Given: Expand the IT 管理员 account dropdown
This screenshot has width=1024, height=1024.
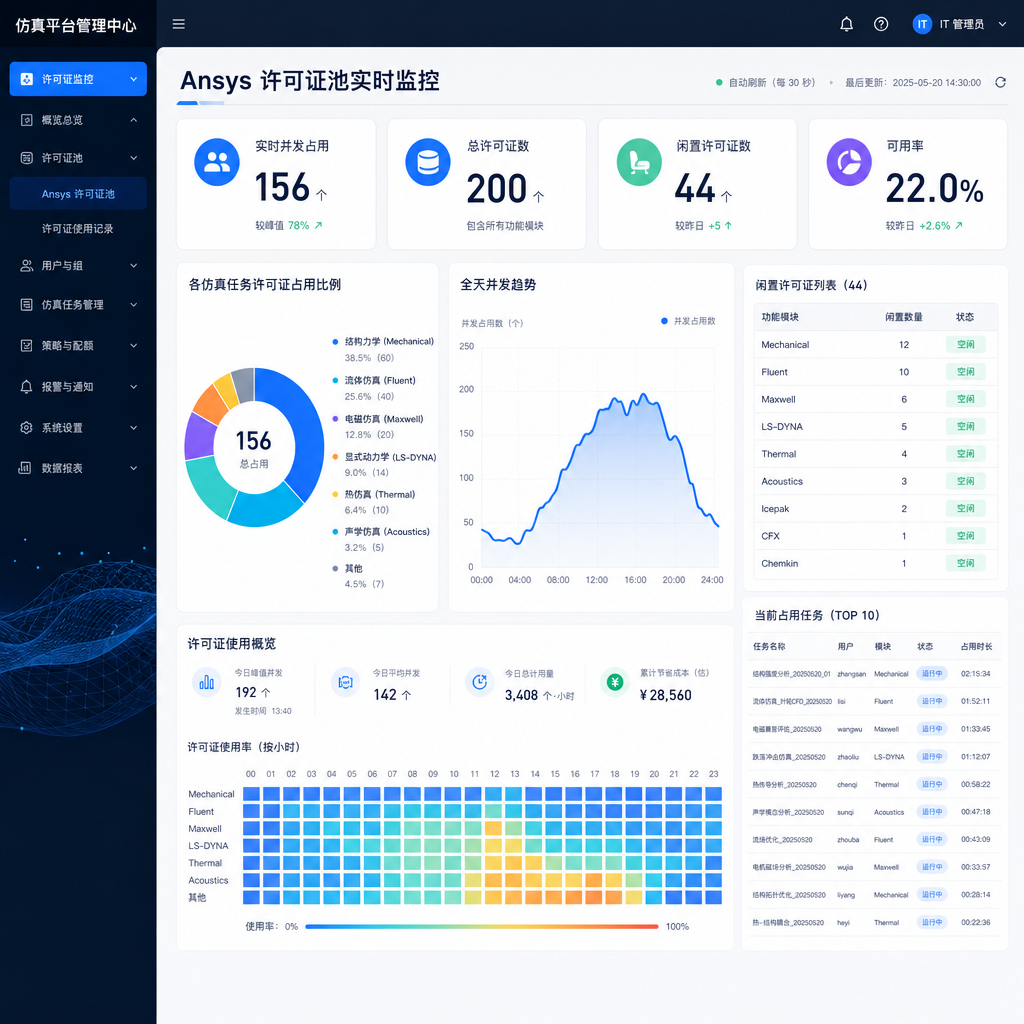Looking at the screenshot, I should pyautogui.click(x=1002, y=24).
